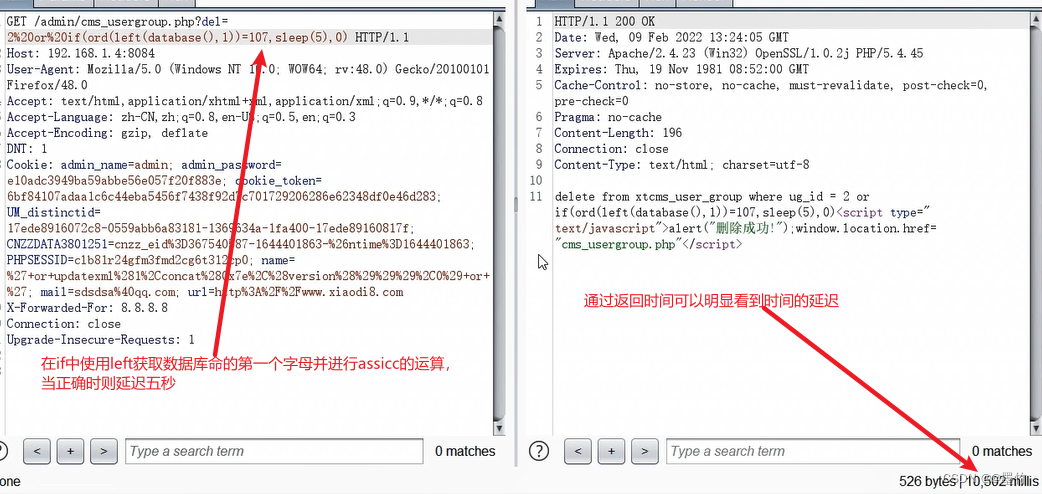Open help icon beside response search bar
This screenshot has height=494, width=1042.
538,451
